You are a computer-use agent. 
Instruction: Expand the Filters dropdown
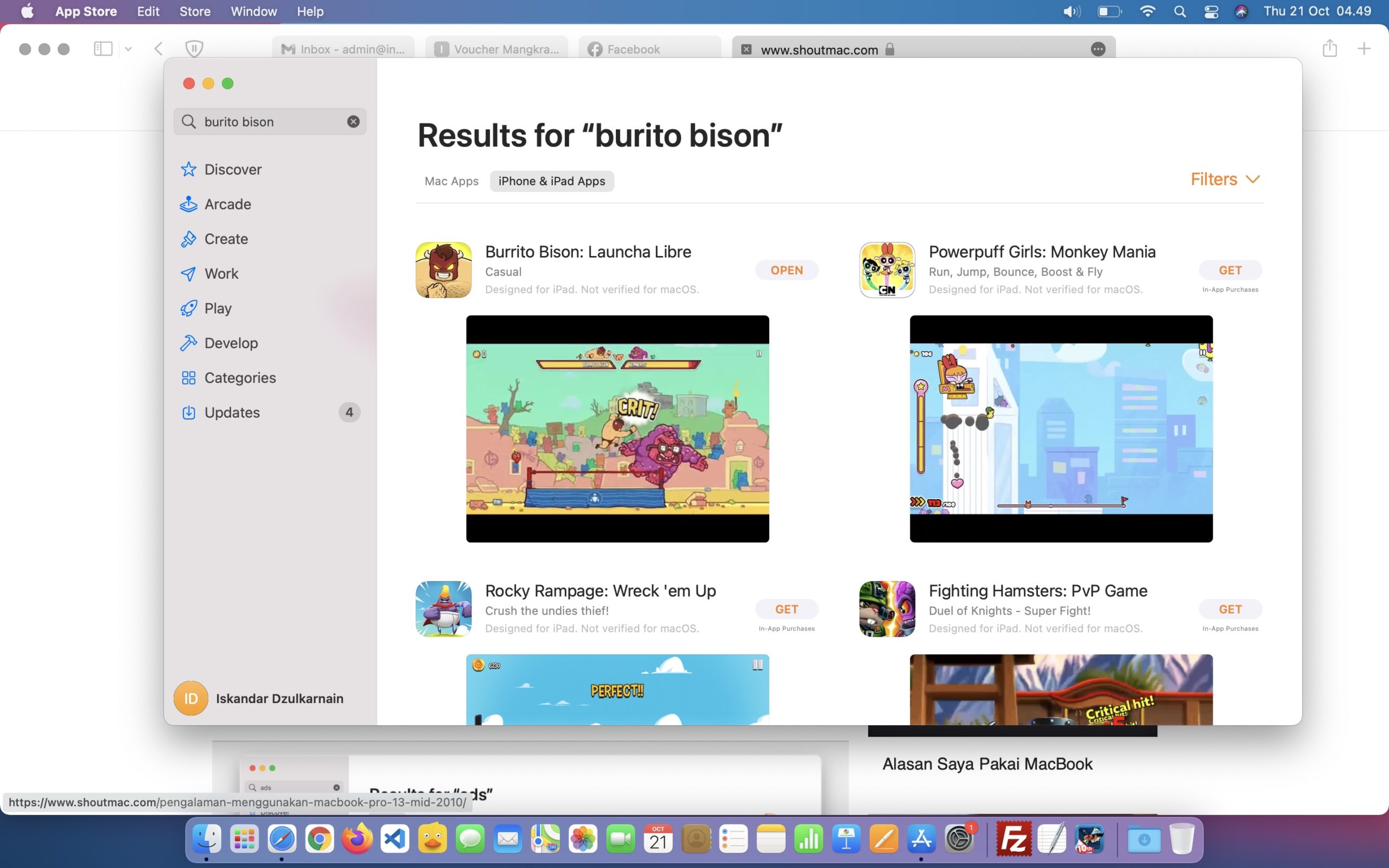click(1225, 179)
